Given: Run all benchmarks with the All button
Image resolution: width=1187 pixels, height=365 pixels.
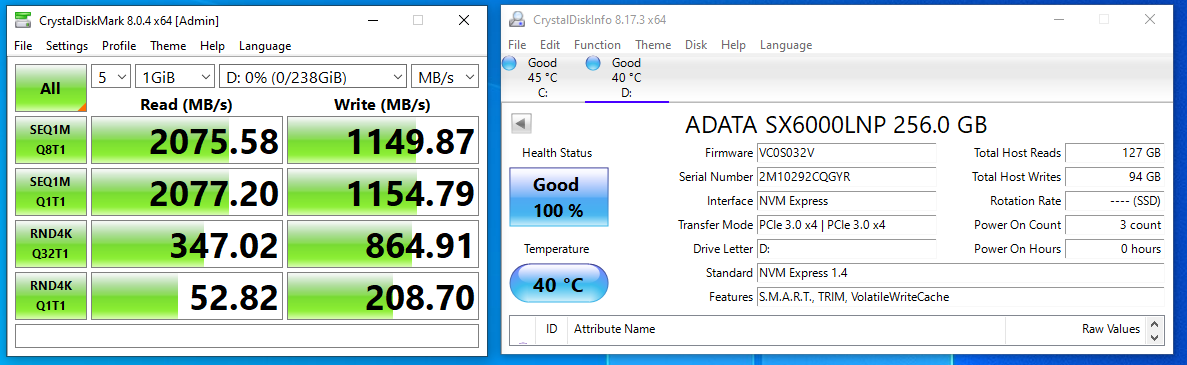Looking at the screenshot, I should [51, 89].
